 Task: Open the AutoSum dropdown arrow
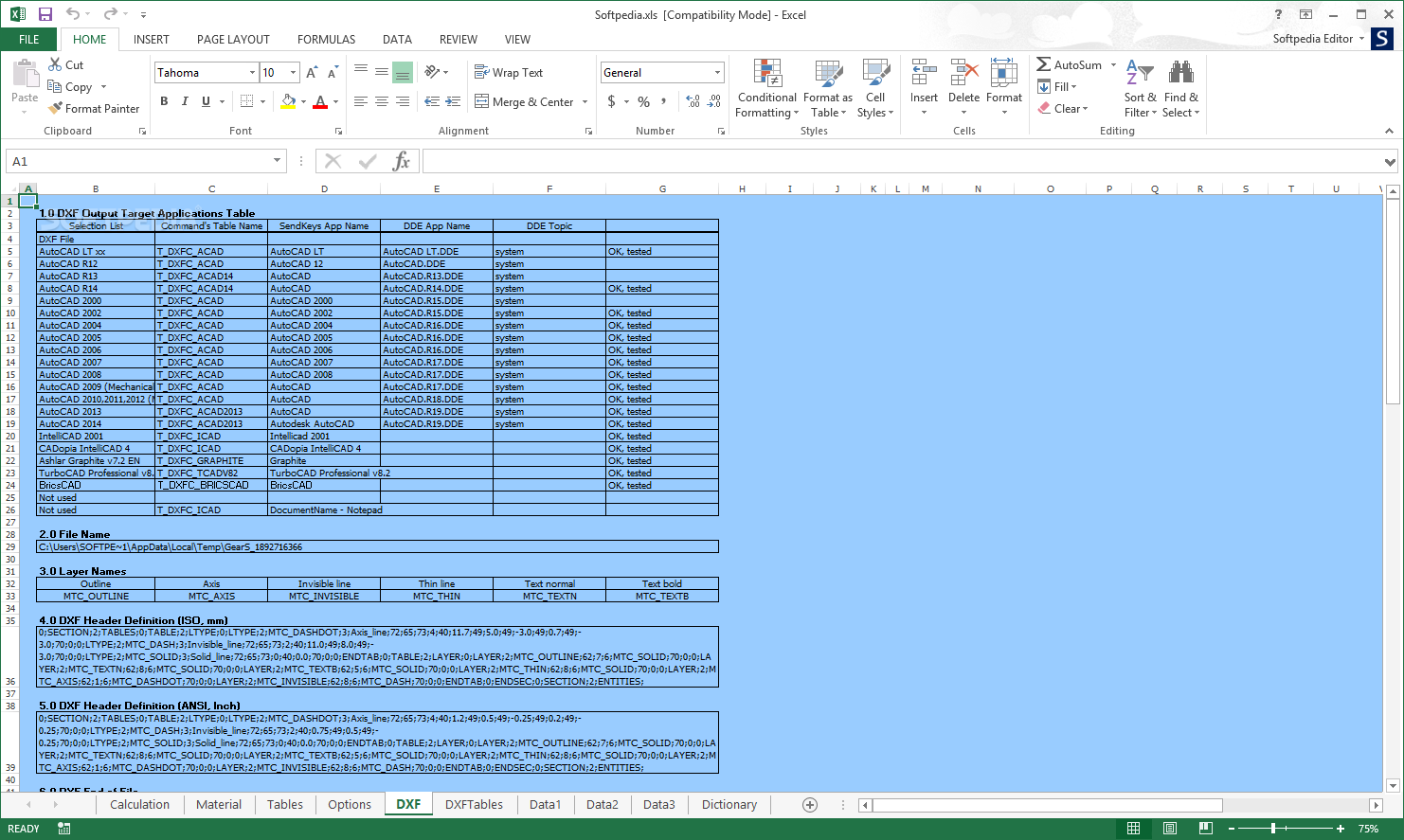pos(1113,65)
